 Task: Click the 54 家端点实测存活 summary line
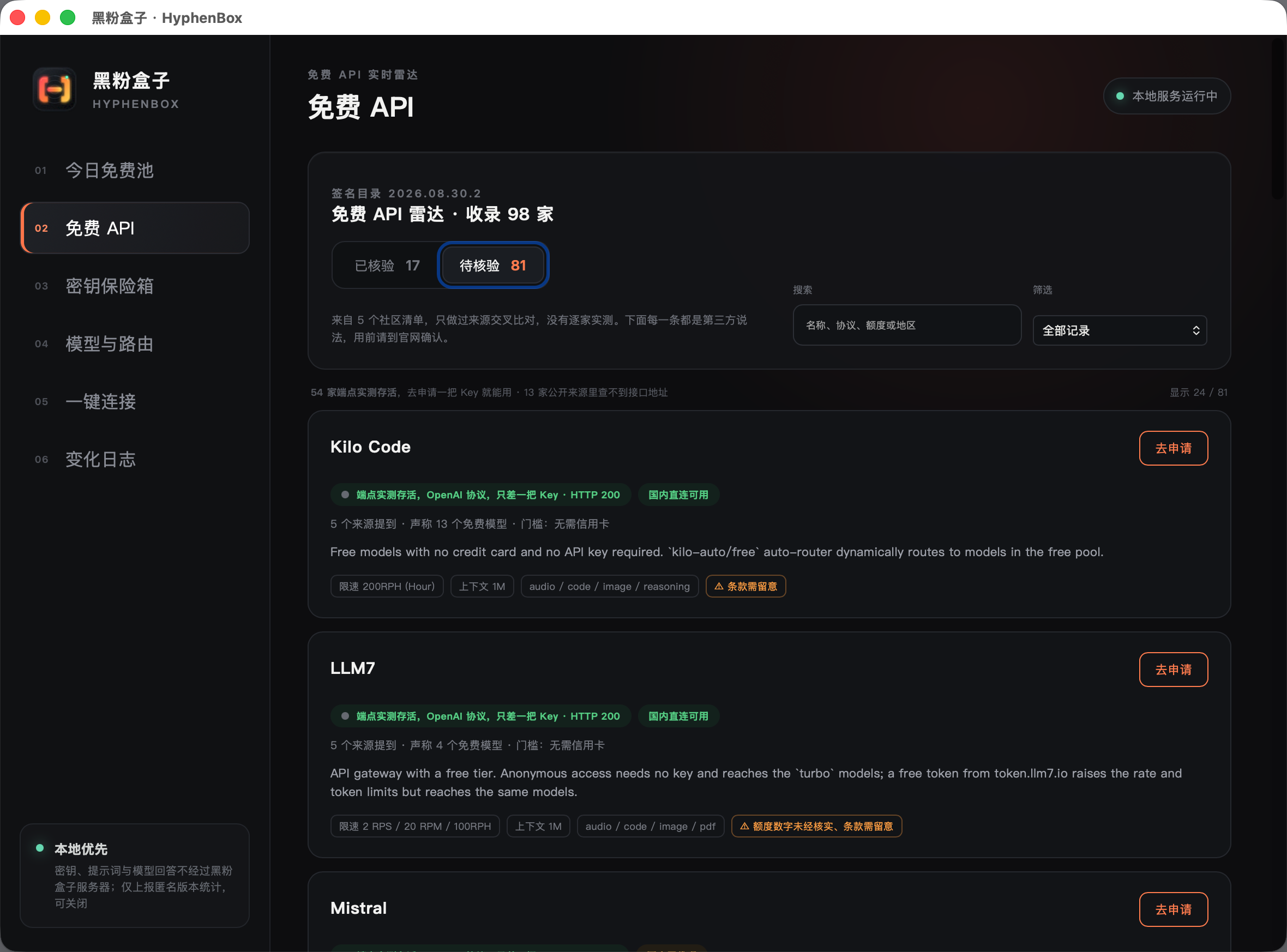489,393
